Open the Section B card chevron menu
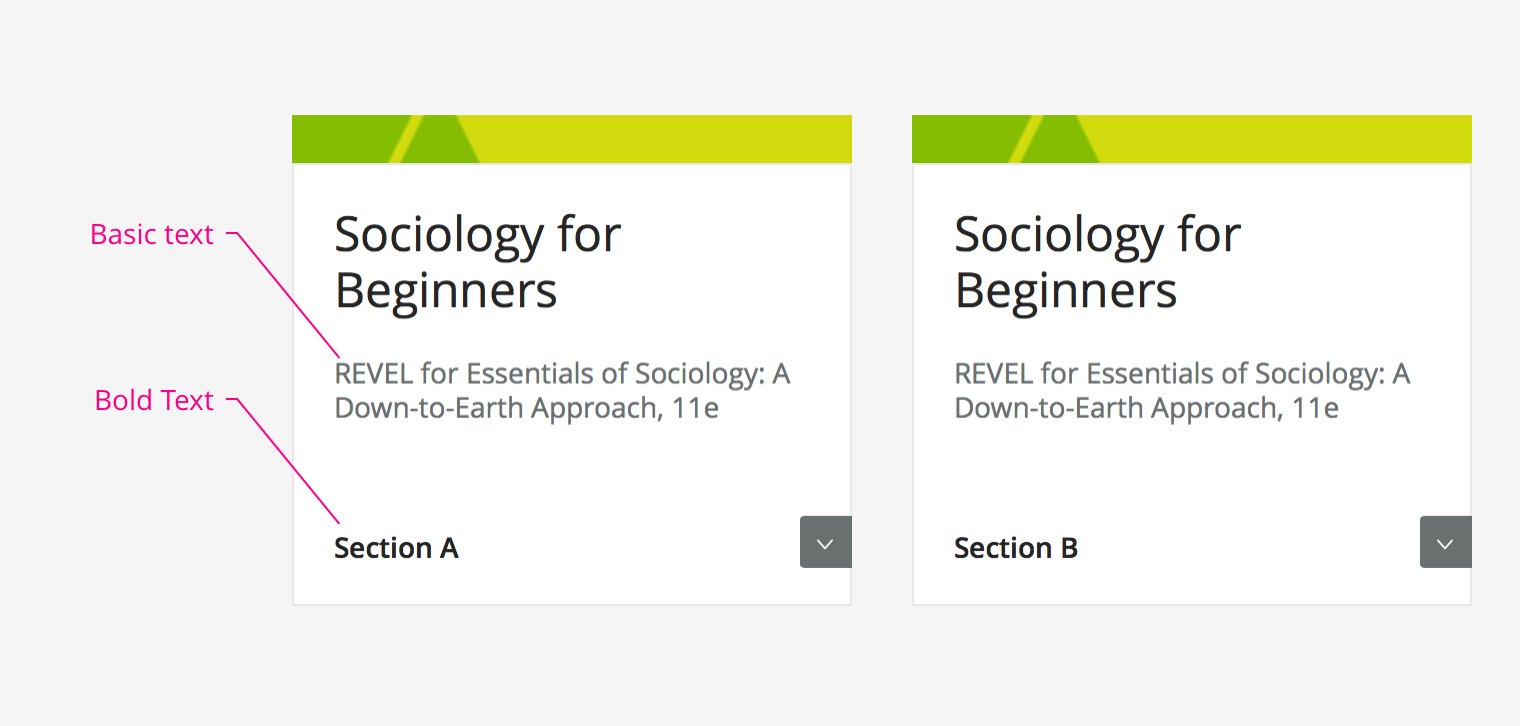1520x726 pixels. [1446, 542]
